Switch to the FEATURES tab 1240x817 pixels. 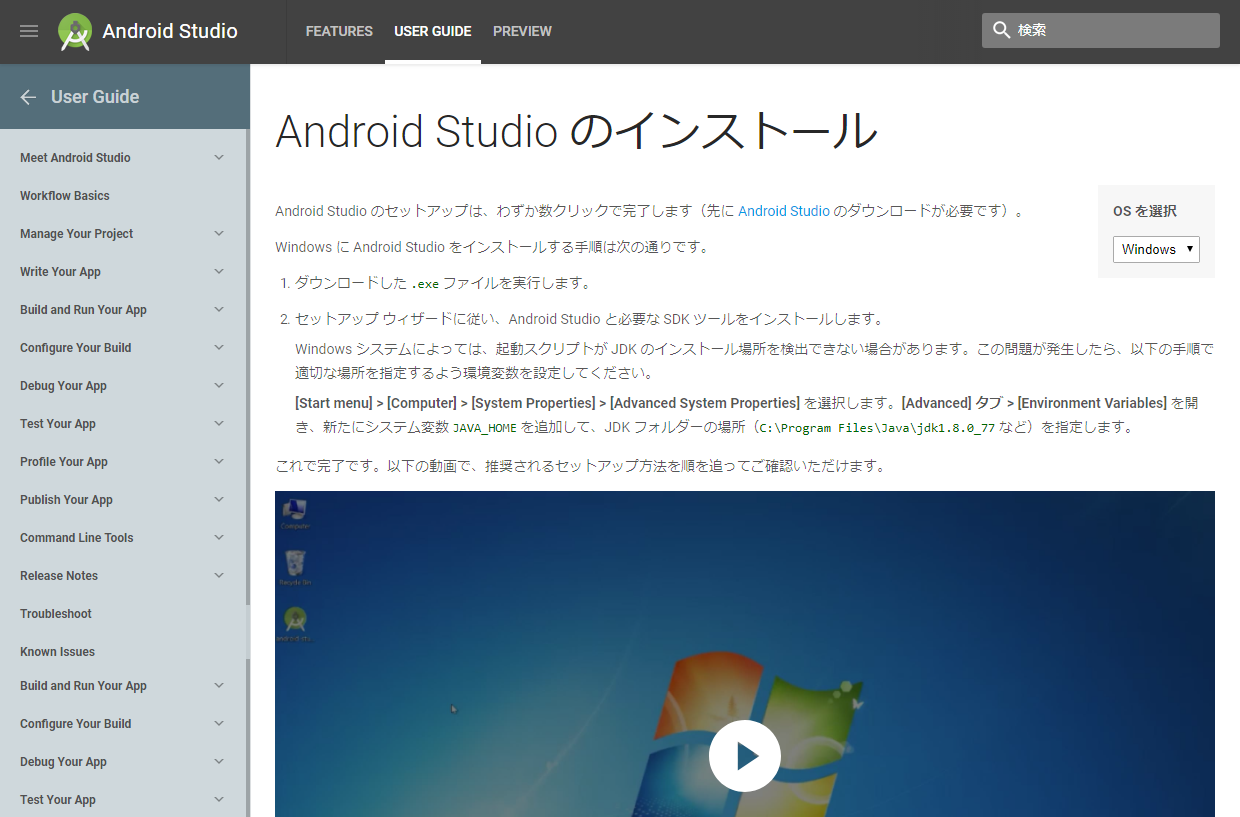pyautogui.click(x=339, y=31)
